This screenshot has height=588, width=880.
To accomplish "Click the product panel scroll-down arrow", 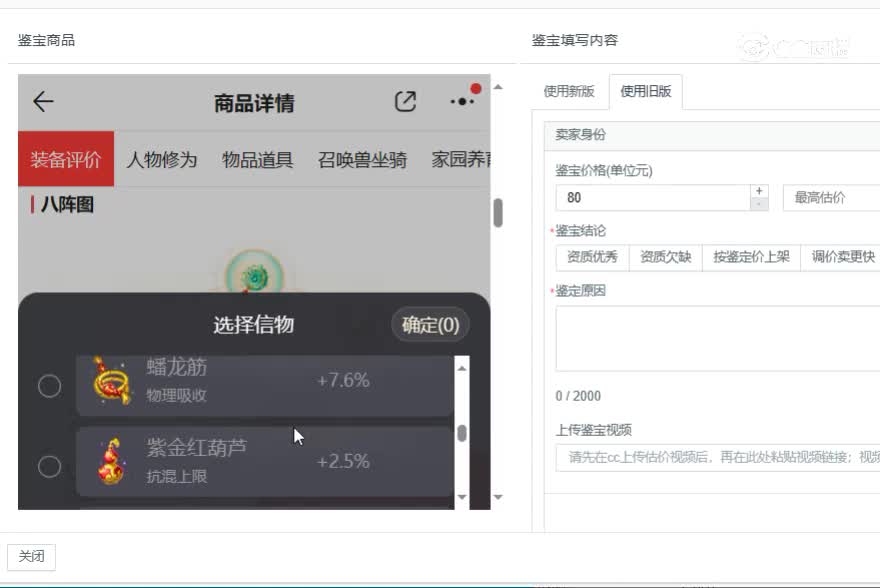I will pyautogui.click(x=498, y=497).
